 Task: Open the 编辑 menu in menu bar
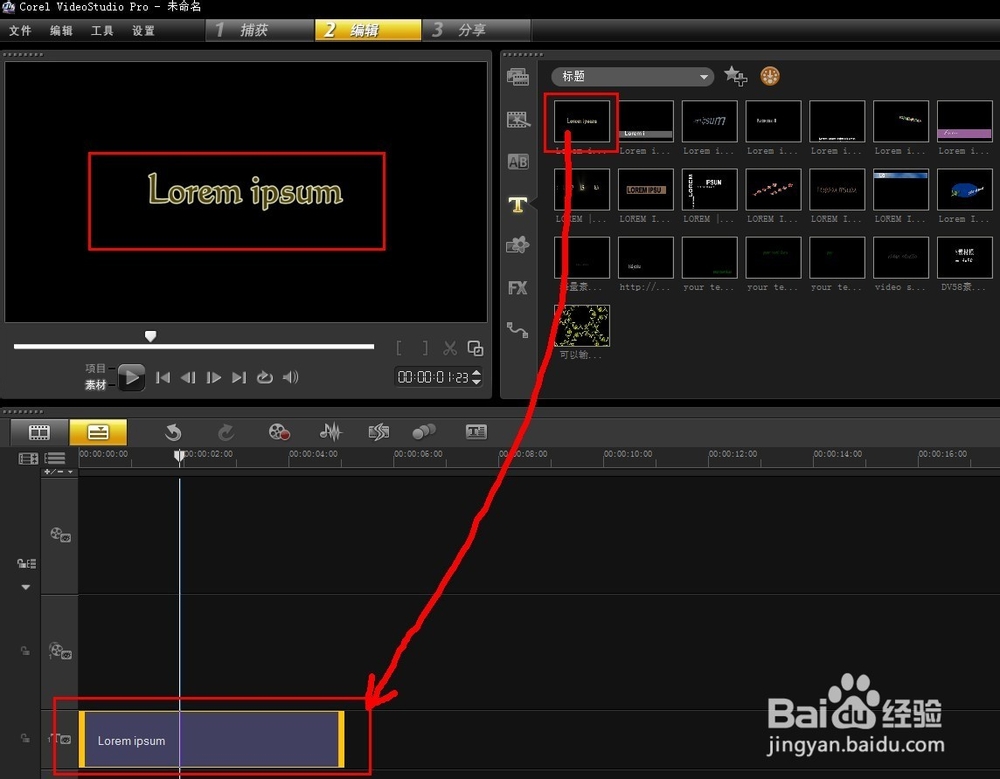61,30
